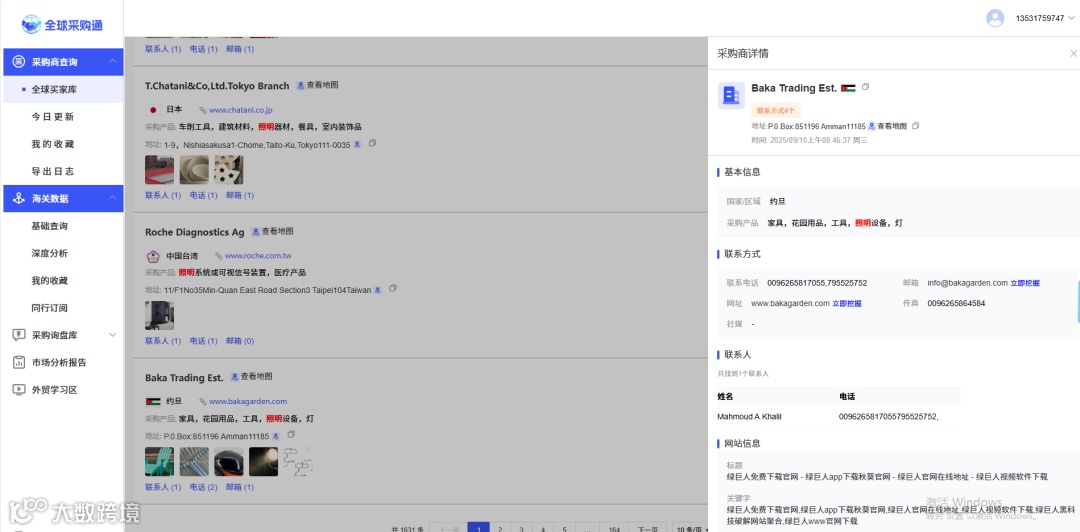Open 深度分析 in the sidebar
The width and height of the screenshot is (1080, 532).
pos(50,253)
